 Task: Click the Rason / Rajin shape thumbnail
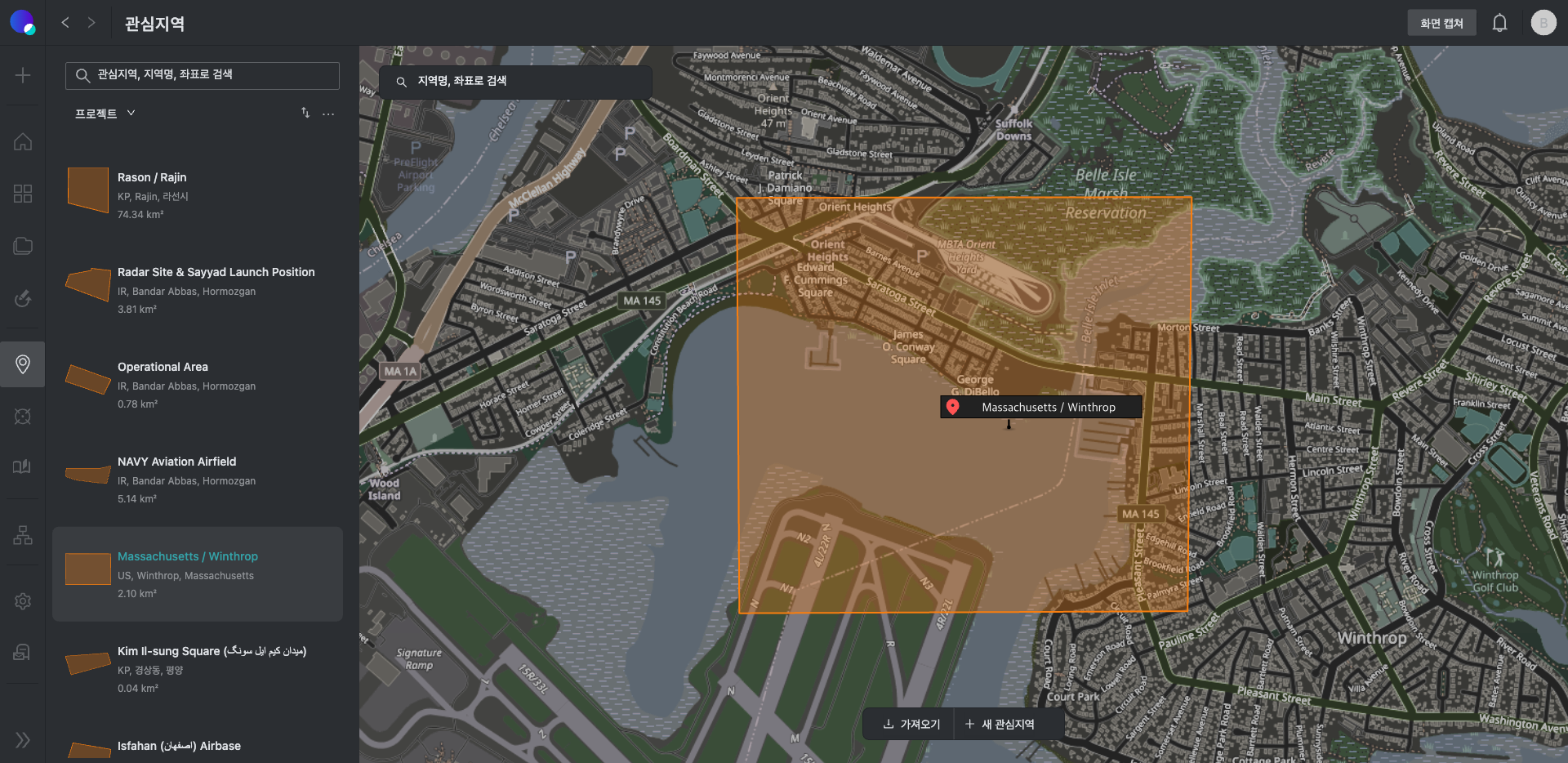88,190
